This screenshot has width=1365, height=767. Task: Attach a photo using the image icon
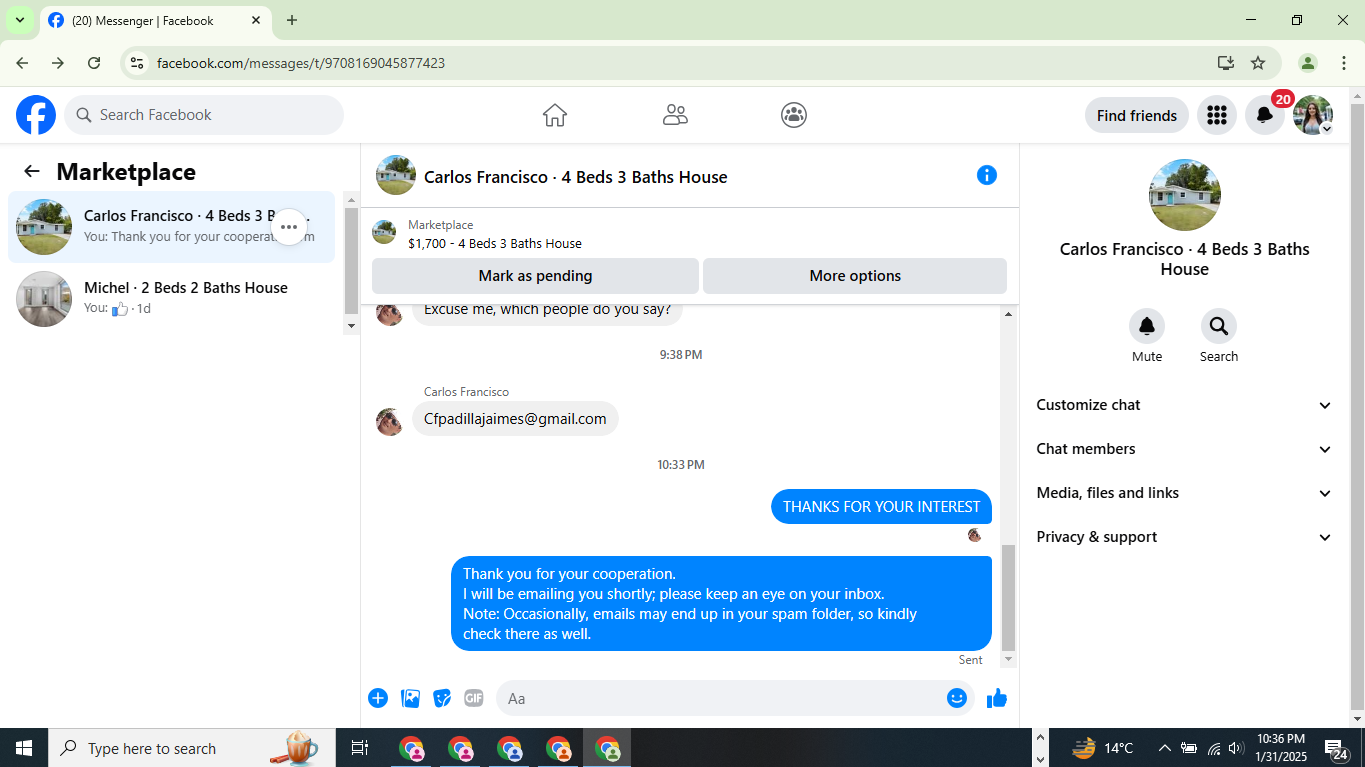click(x=410, y=698)
